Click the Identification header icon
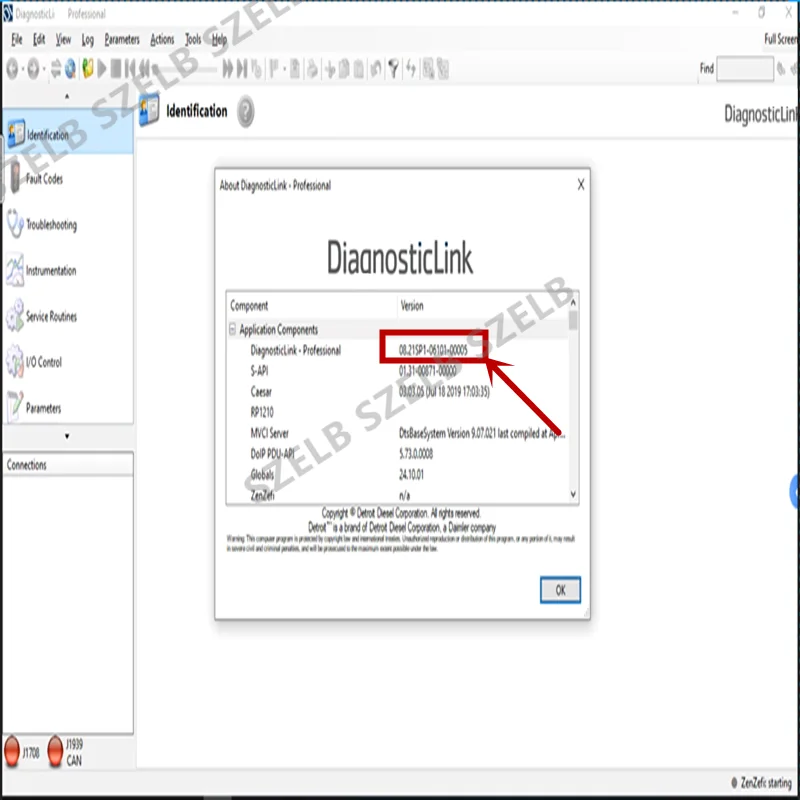The height and width of the screenshot is (800, 800). (x=149, y=110)
